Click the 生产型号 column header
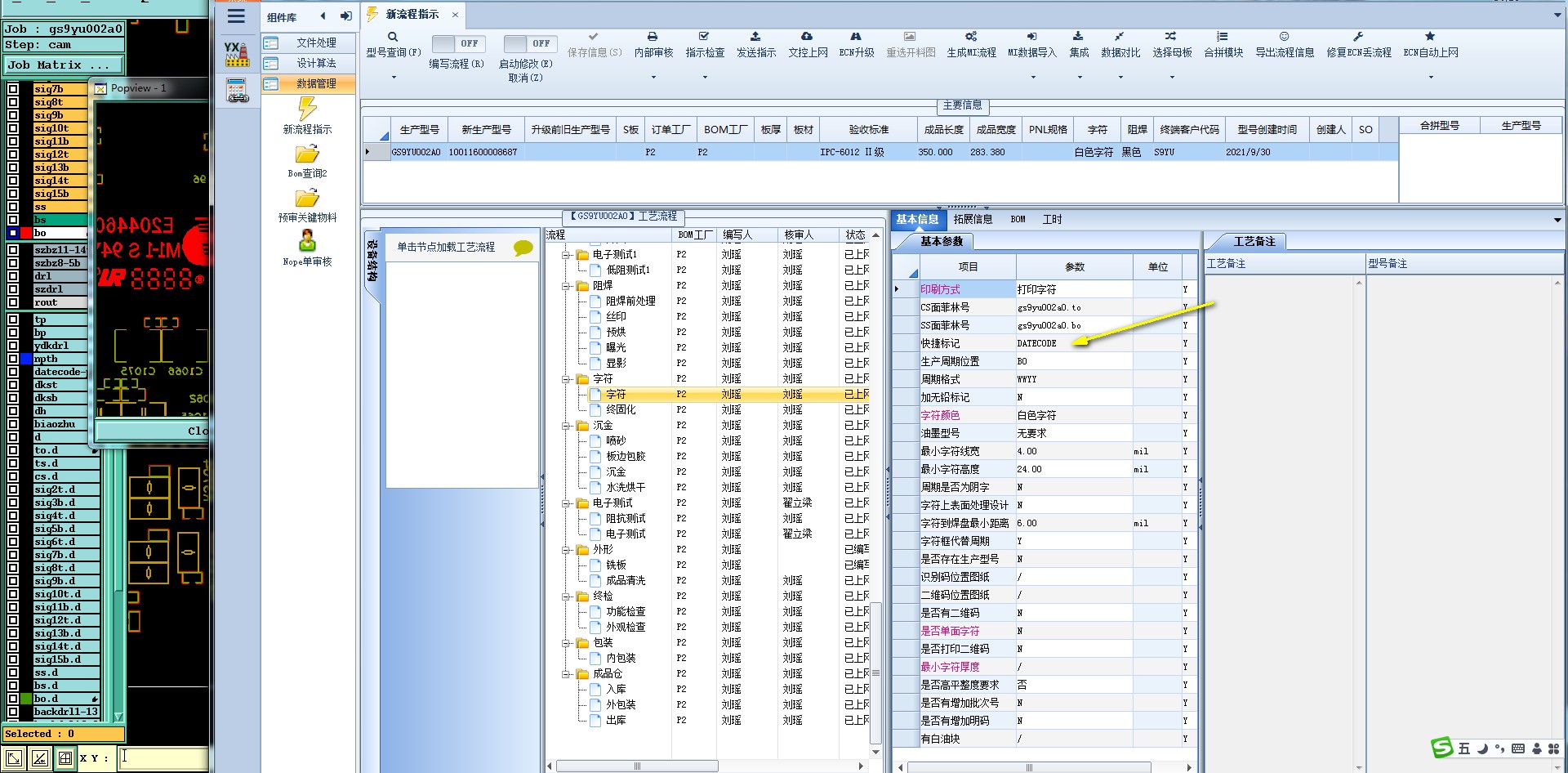 coord(420,129)
